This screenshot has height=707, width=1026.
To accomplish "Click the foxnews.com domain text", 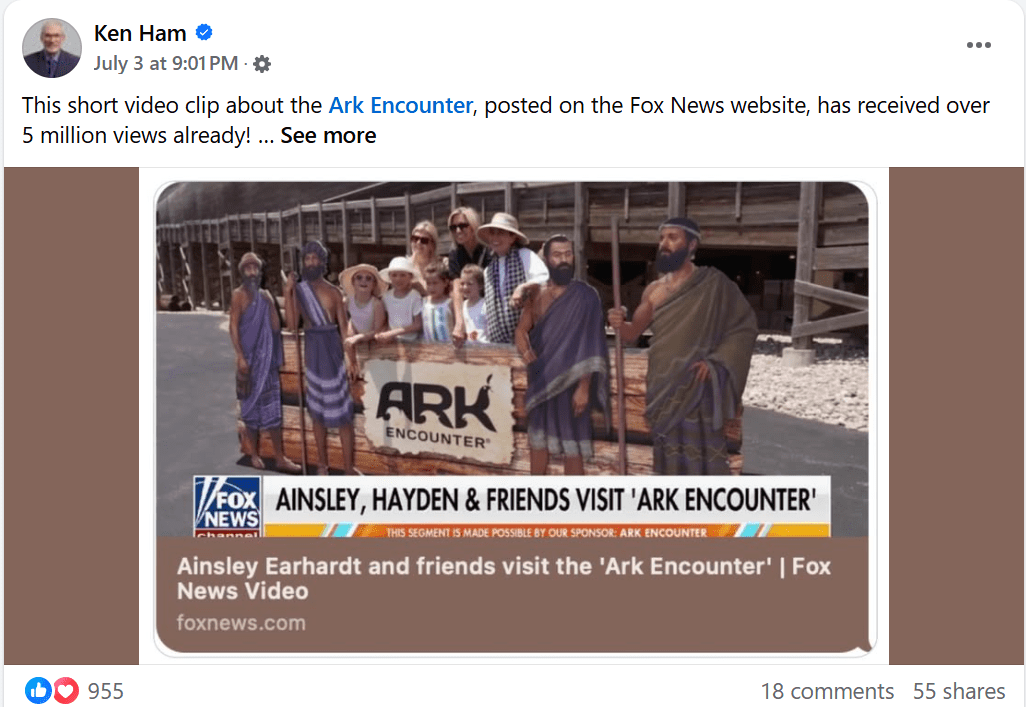I will 241,623.
